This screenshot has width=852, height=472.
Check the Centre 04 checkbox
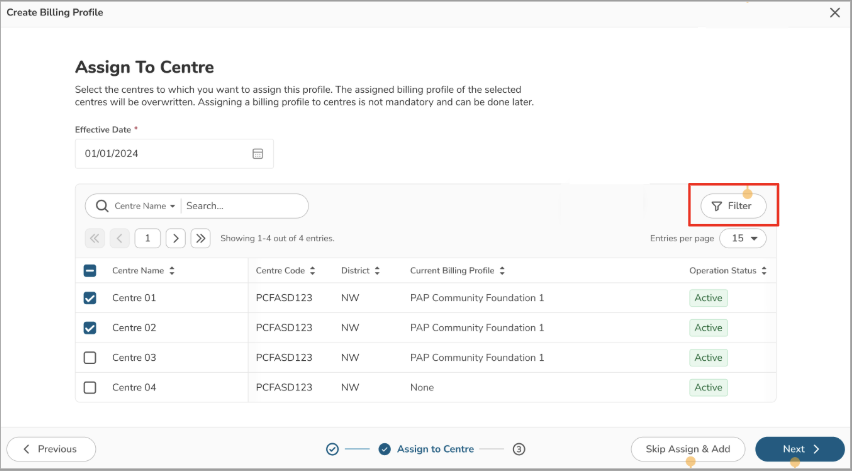90,388
